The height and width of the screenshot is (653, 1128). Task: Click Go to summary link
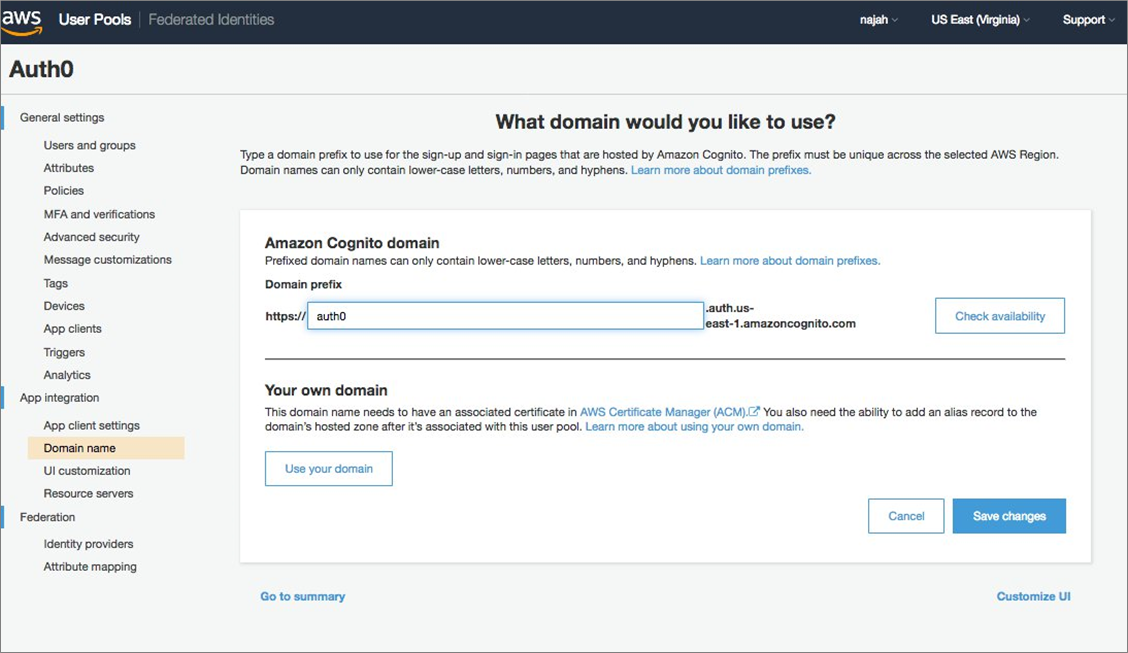pos(303,596)
